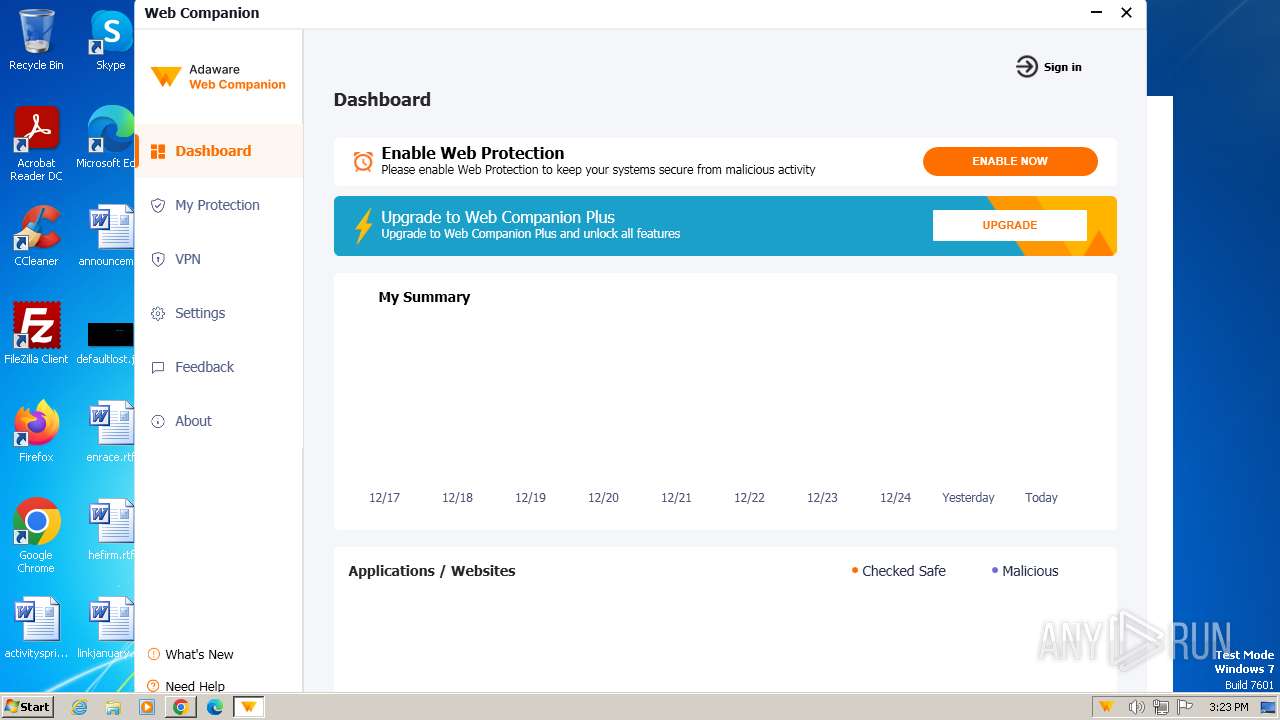The height and width of the screenshot is (720, 1280).
Task: Click the Malicious legend entry
Action: [1024, 571]
